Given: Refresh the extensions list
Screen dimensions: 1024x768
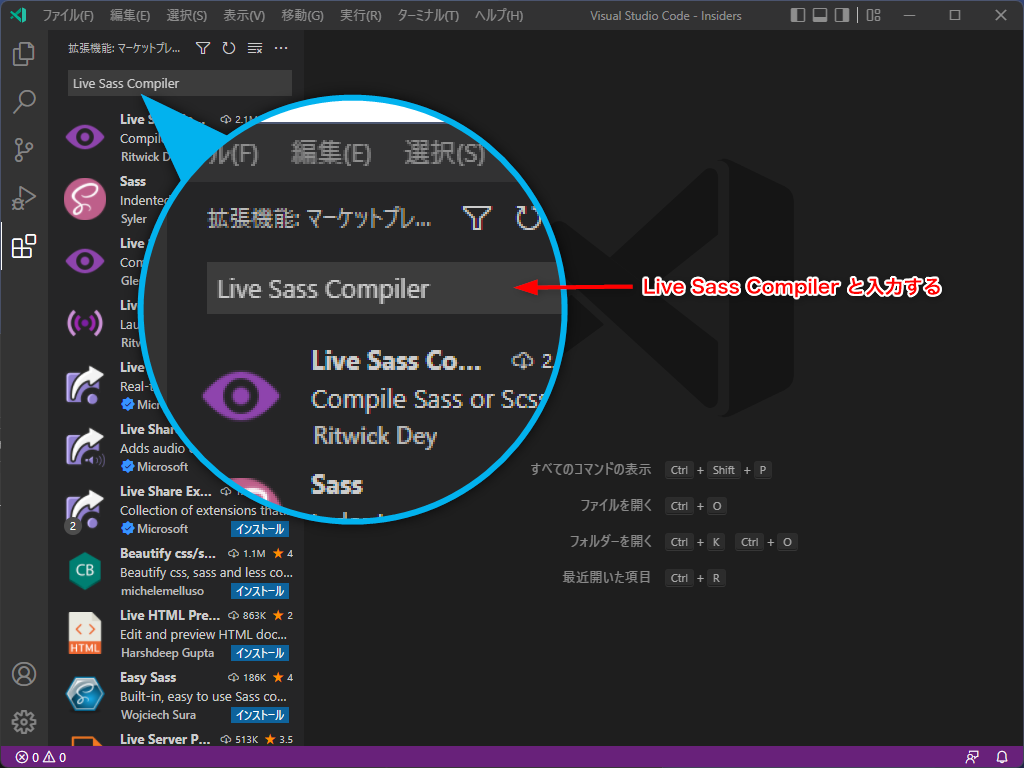Looking at the screenshot, I should (229, 48).
